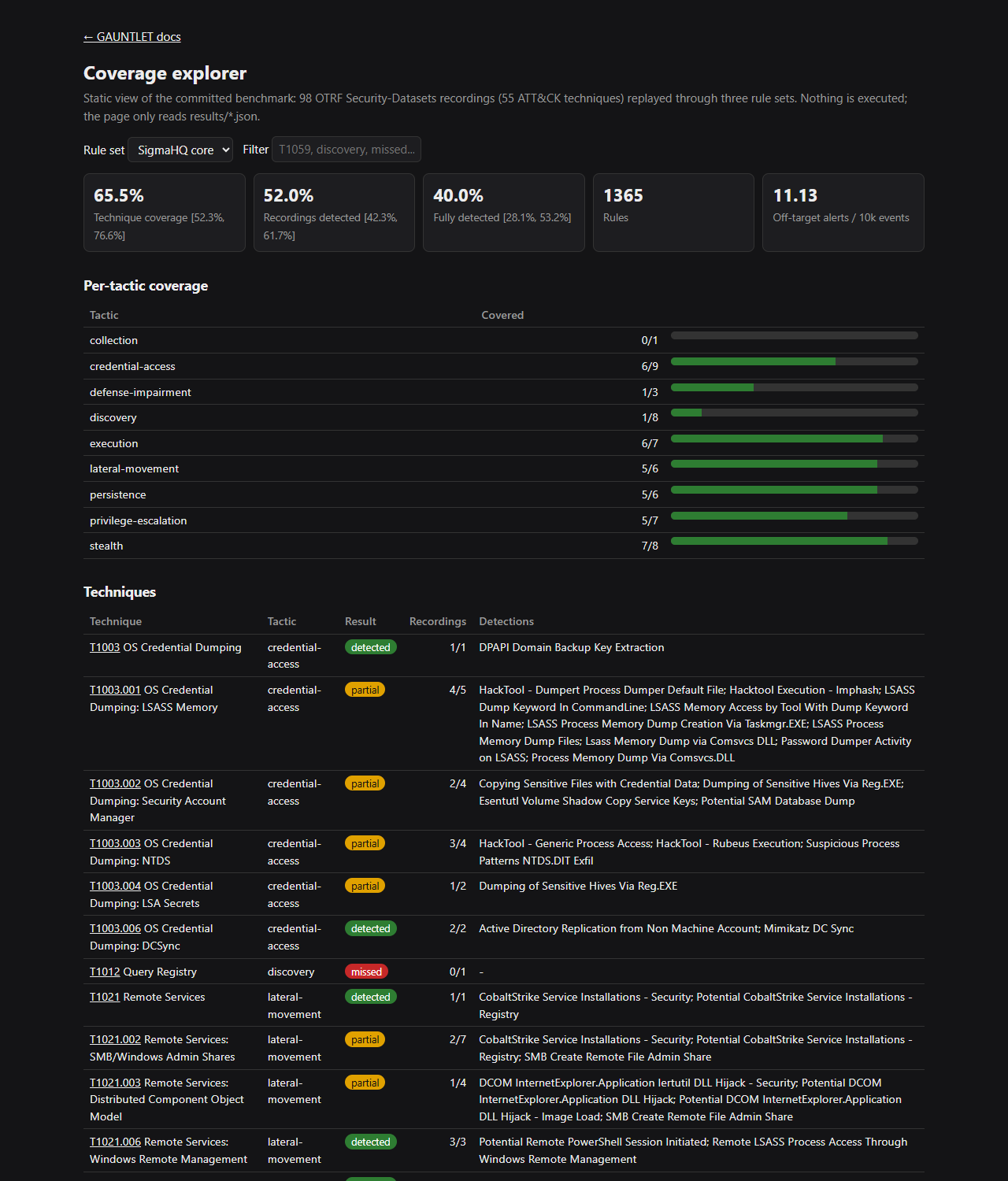Click the Covered column header
This screenshot has width=1008, height=1181.
point(502,315)
